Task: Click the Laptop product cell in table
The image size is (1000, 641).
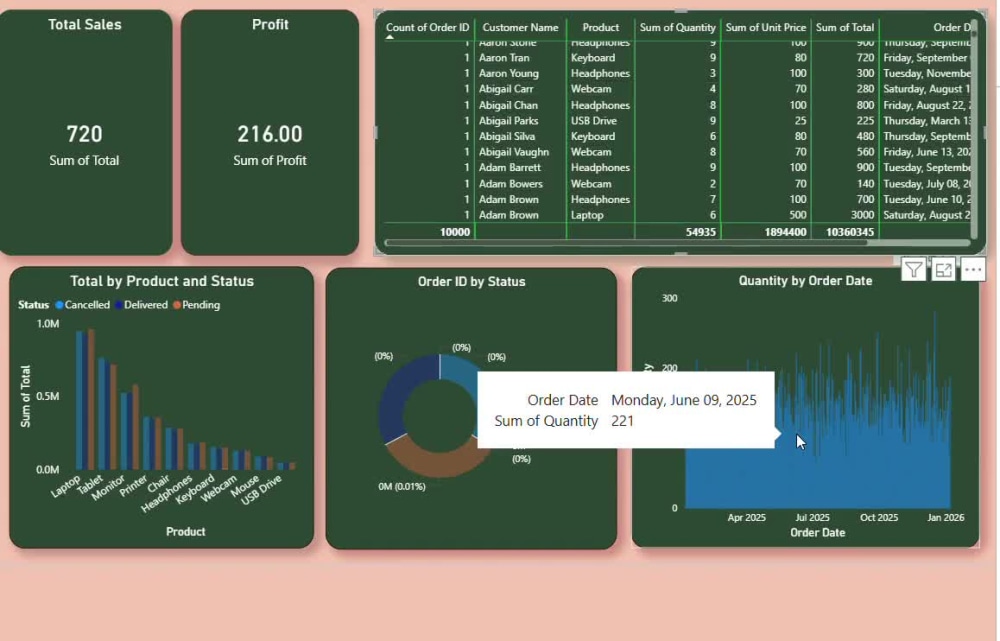Action: 587,215
